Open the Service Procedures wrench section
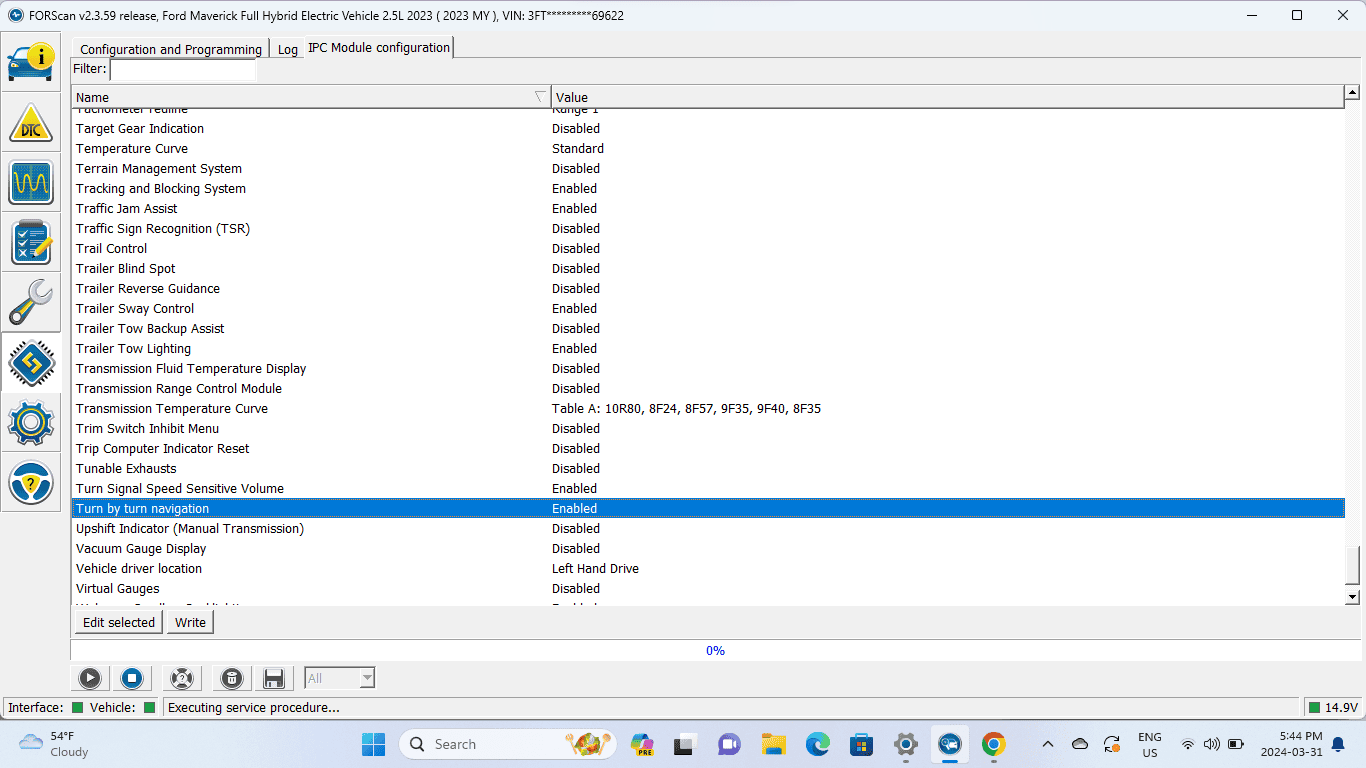The width and height of the screenshot is (1366, 768). pos(31,302)
